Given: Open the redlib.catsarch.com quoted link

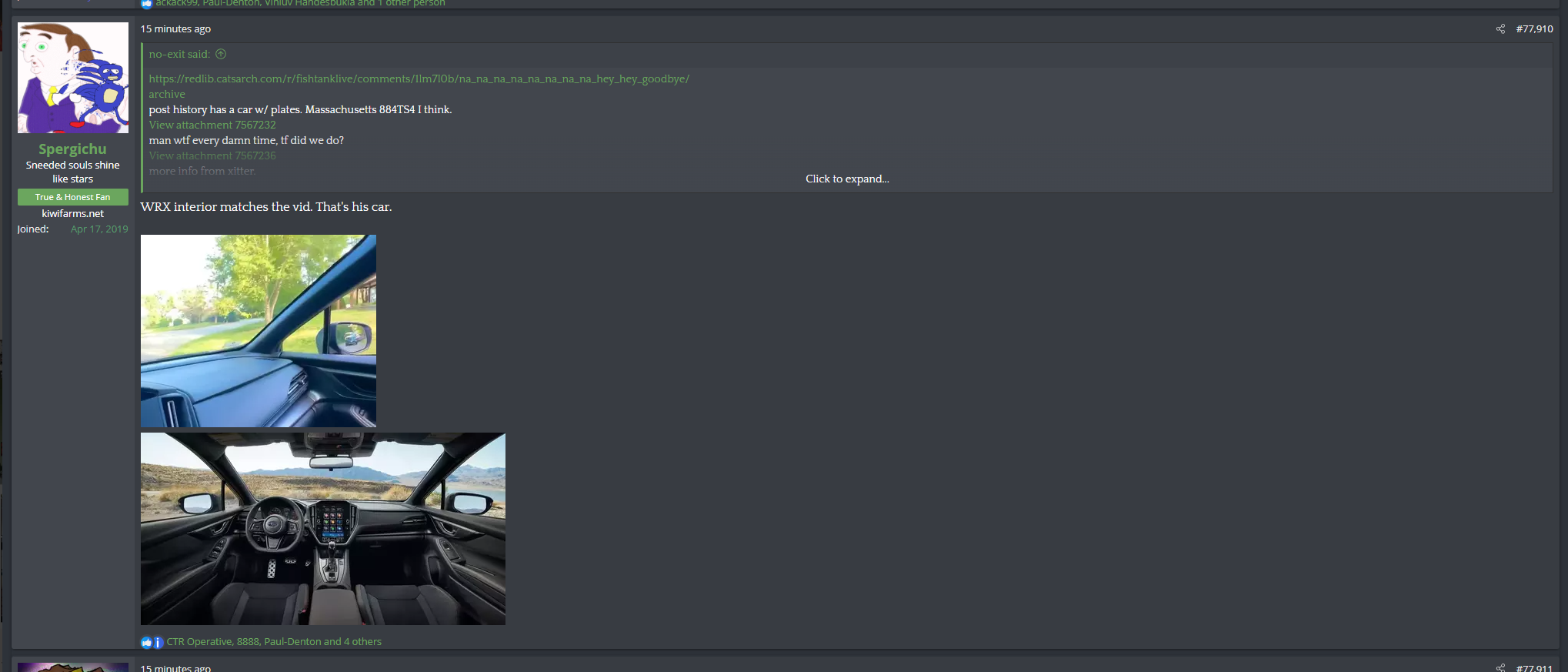Looking at the screenshot, I should 419,79.
